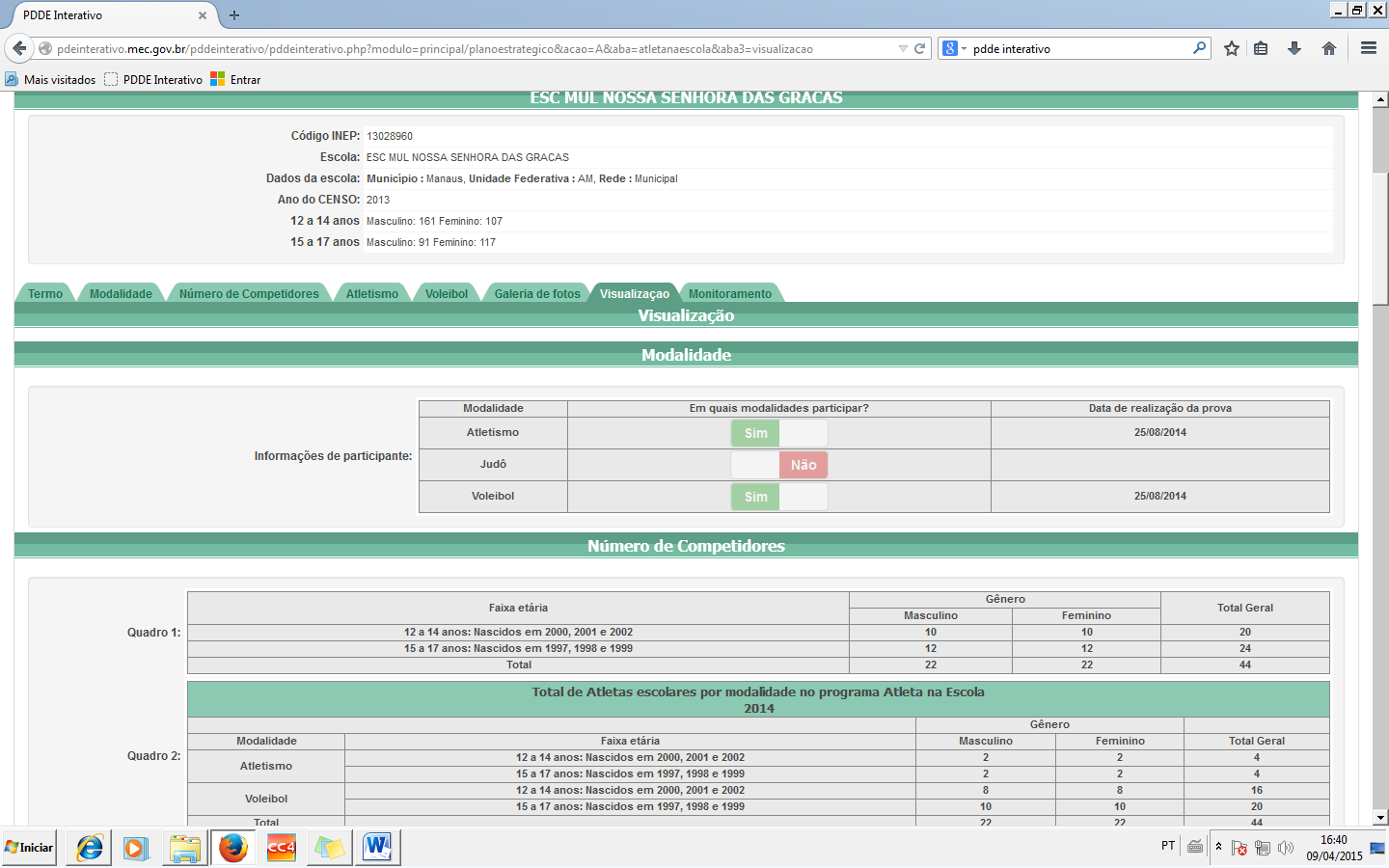1389x868 pixels.
Task: Launch the media player taskbar icon
Action: pyautogui.click(x=136, y=848)
